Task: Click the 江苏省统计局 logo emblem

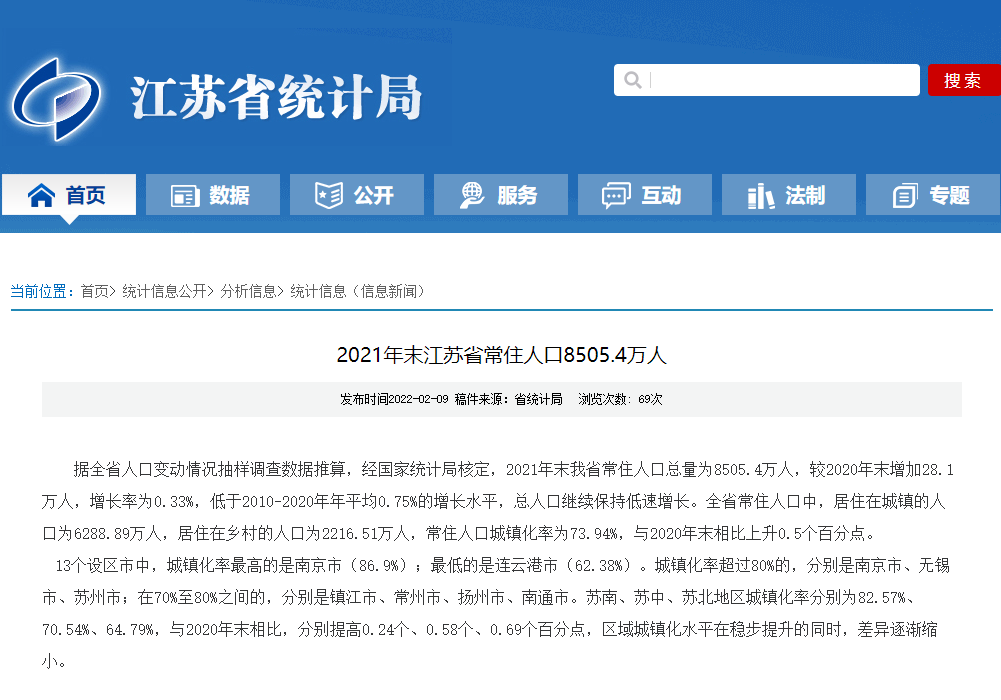Action: click(x=60, y=100)
